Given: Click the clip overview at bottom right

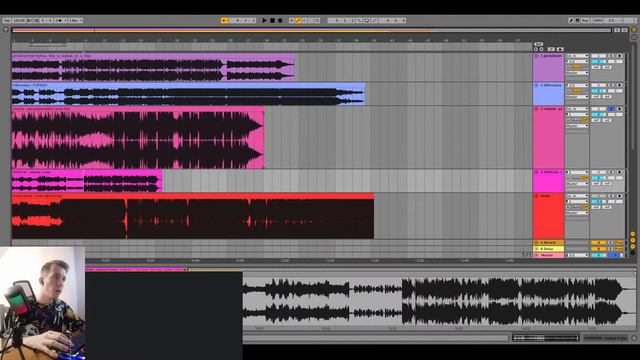Looking at the screenshot, I should point(546,338).
